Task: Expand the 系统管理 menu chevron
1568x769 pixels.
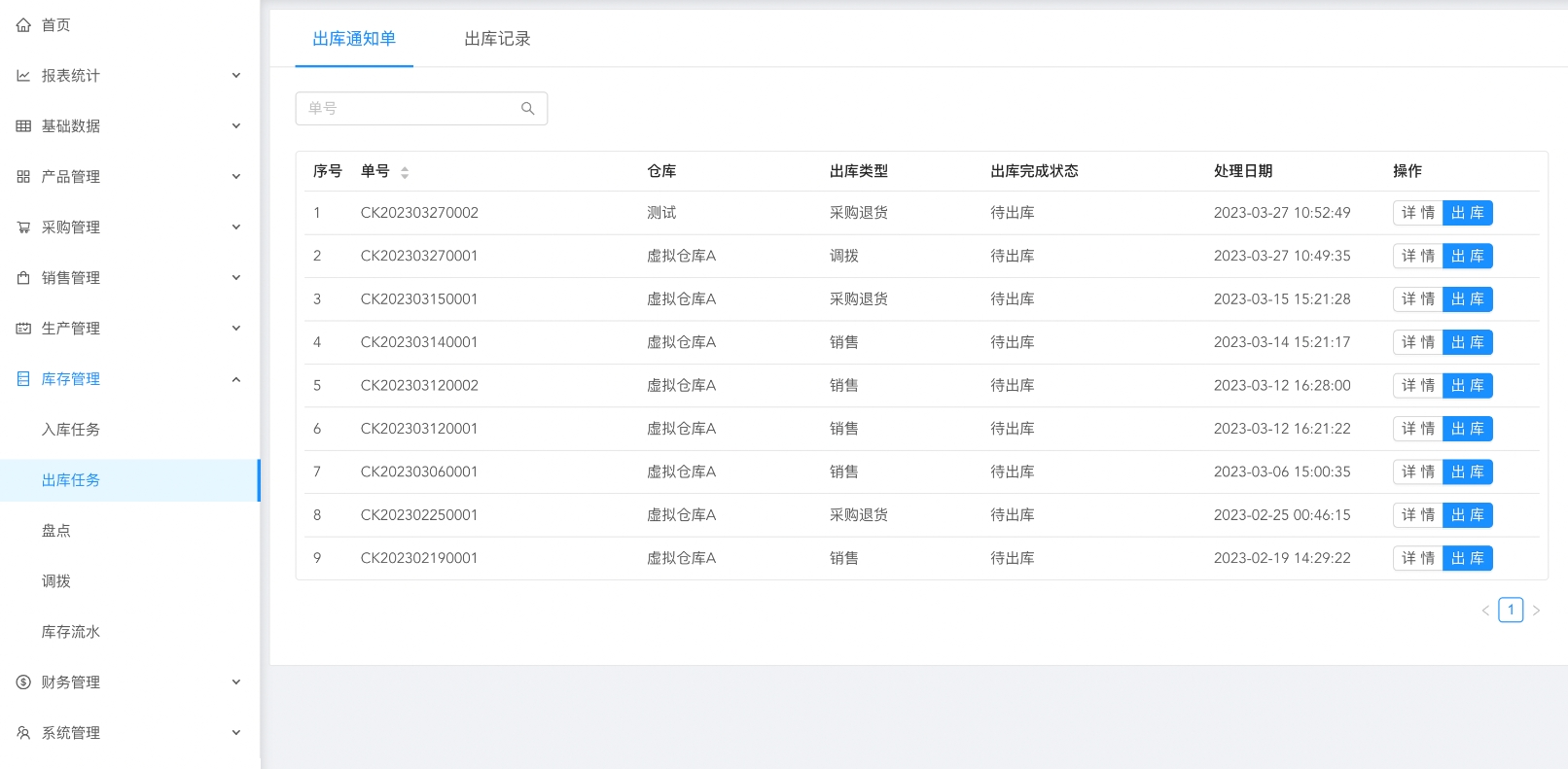Action: [x=235, y=733]
